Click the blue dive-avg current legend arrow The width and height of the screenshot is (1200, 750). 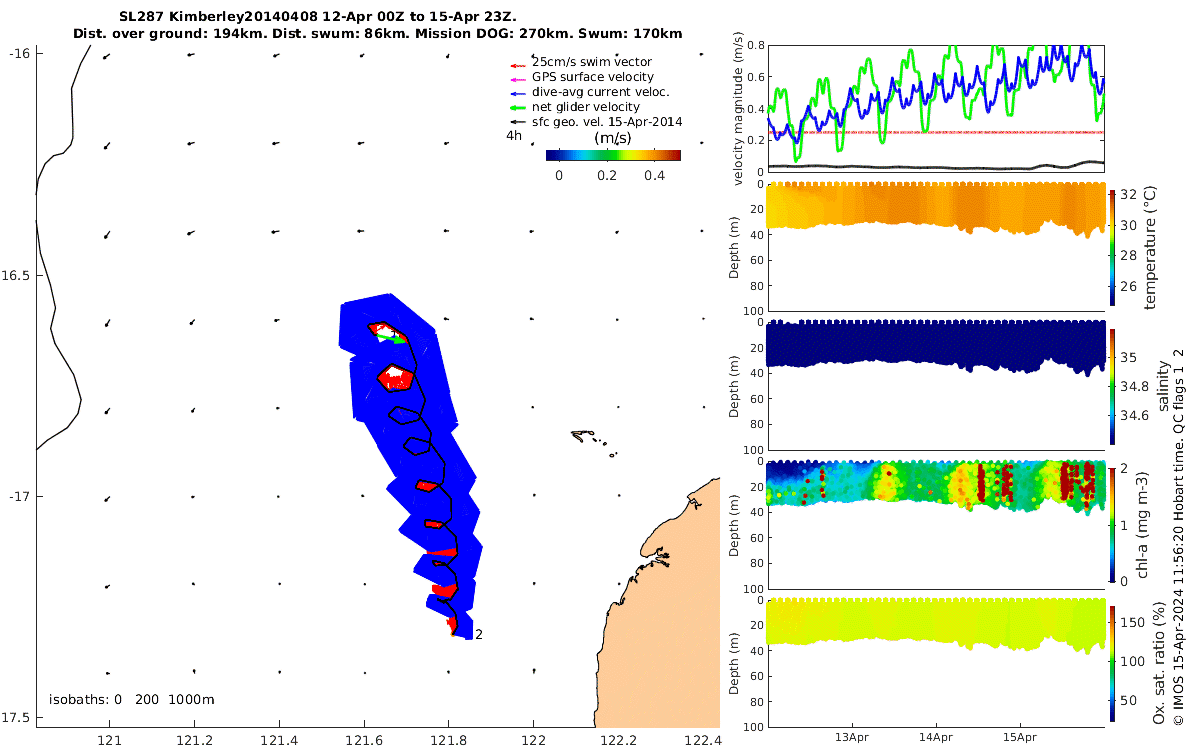coord(518,93)
